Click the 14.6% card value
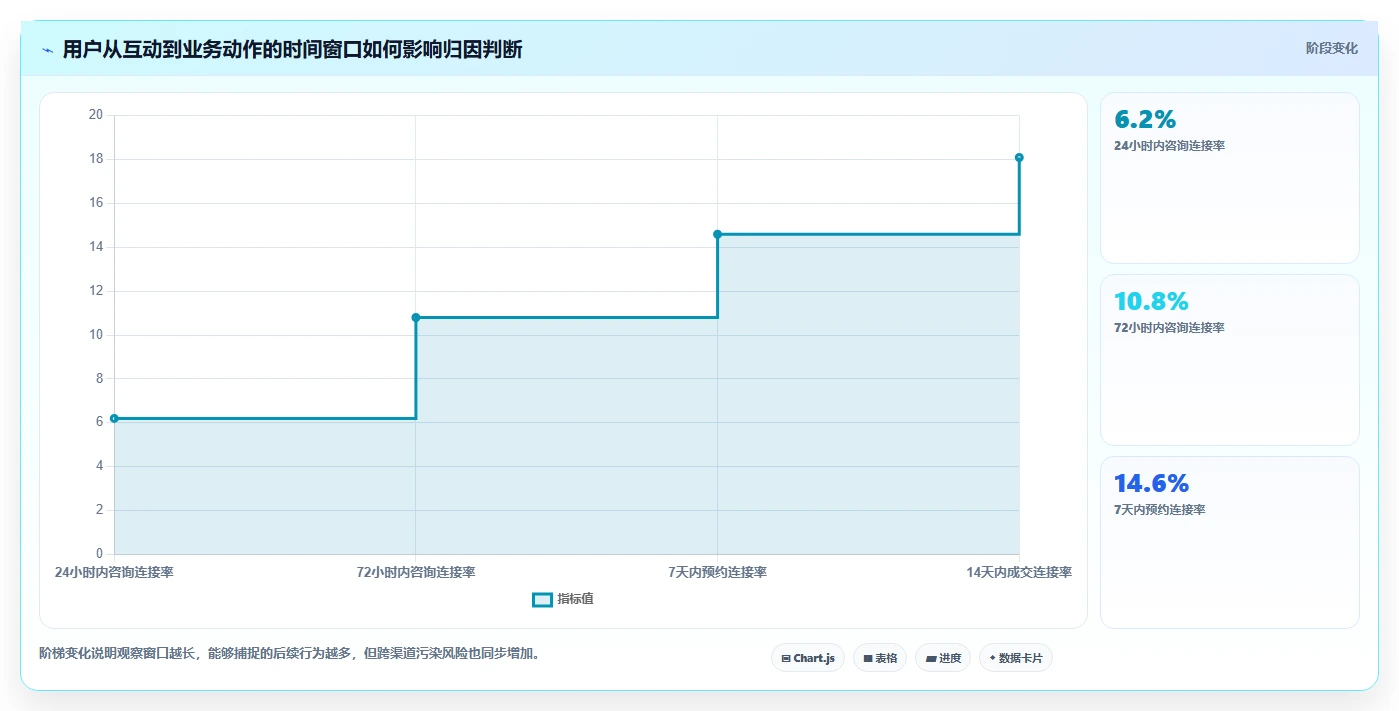 click(x=1151, y=484)
